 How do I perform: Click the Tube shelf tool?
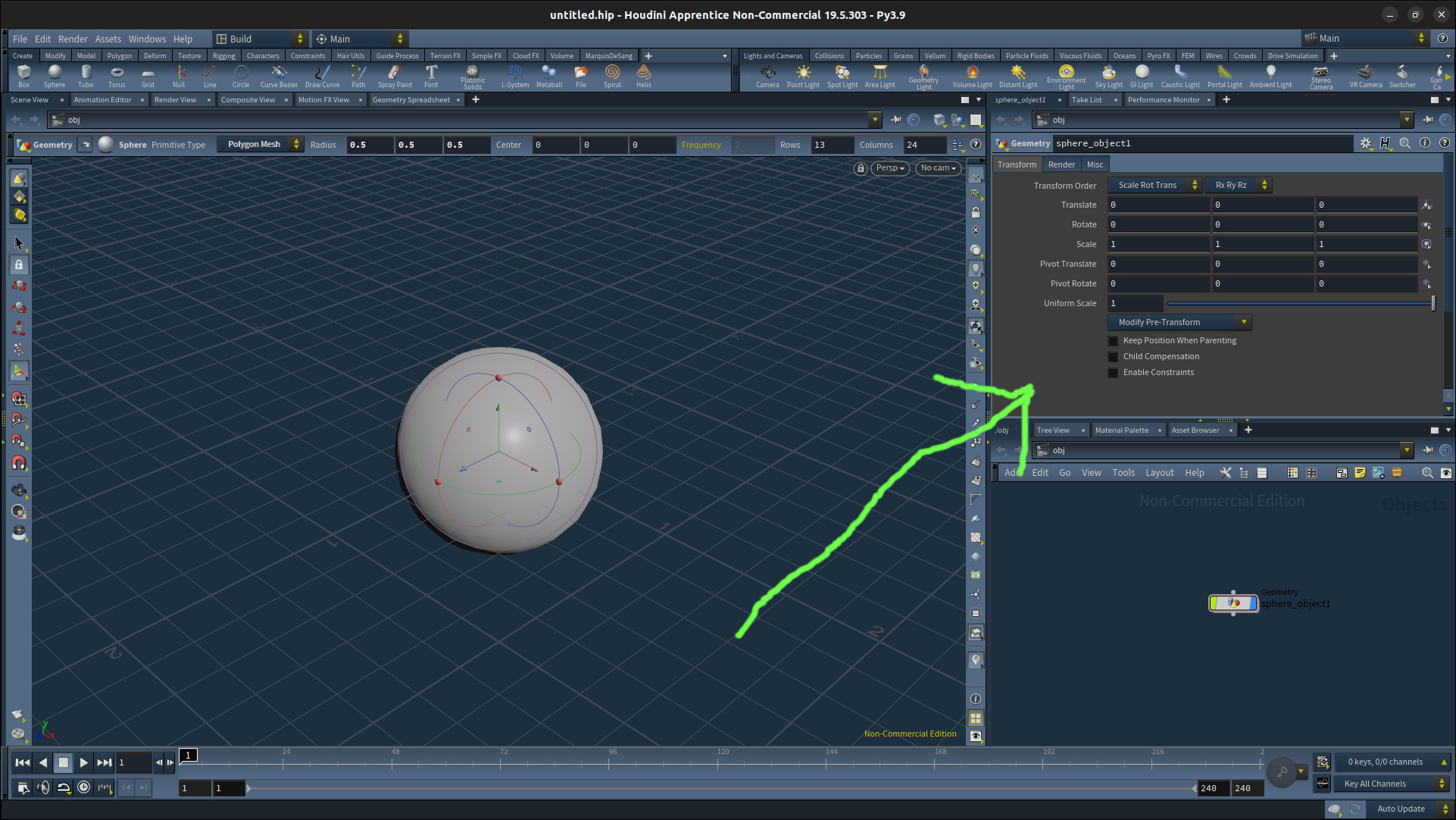86,76
